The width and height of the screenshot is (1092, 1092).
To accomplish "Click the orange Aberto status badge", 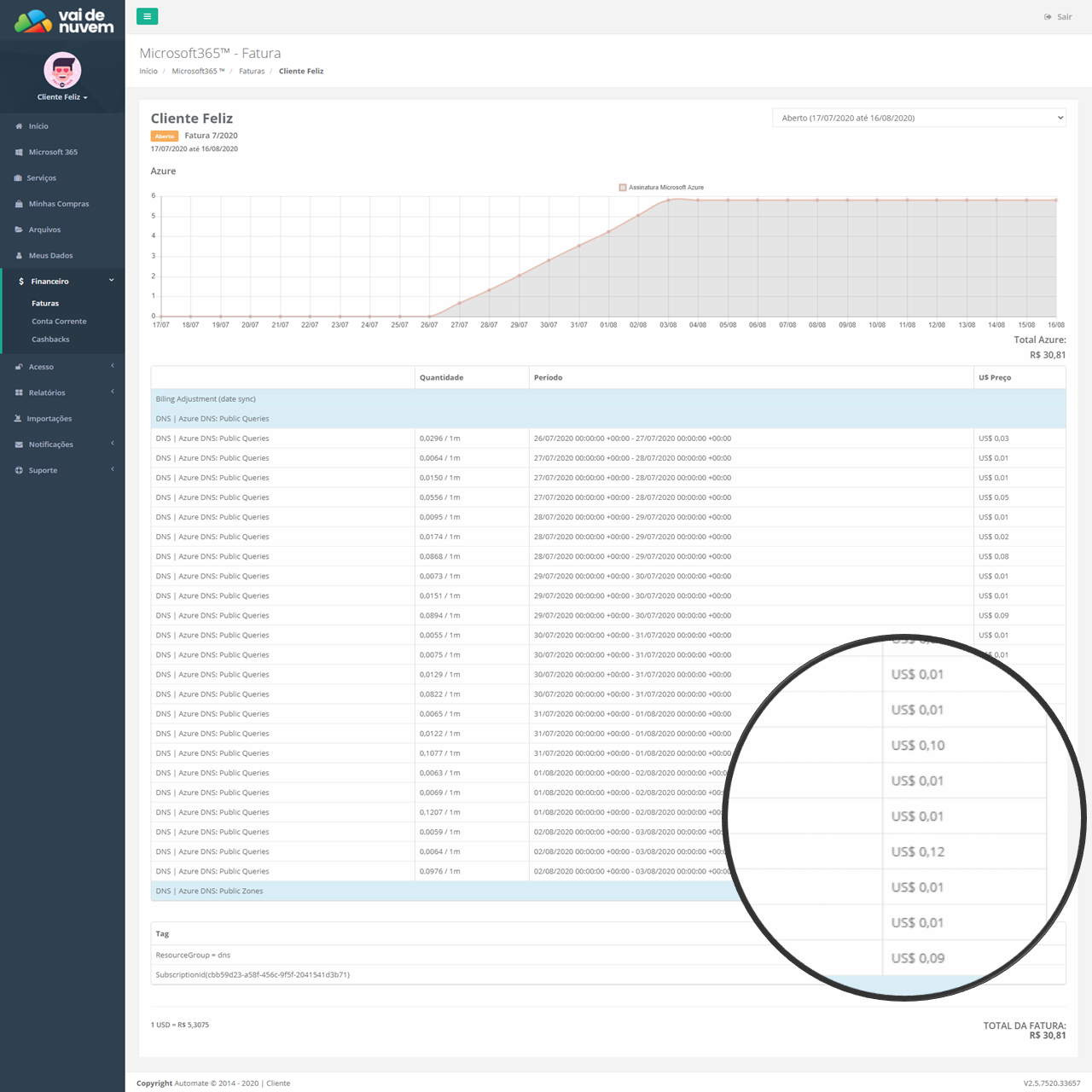I will coord(165,136).
